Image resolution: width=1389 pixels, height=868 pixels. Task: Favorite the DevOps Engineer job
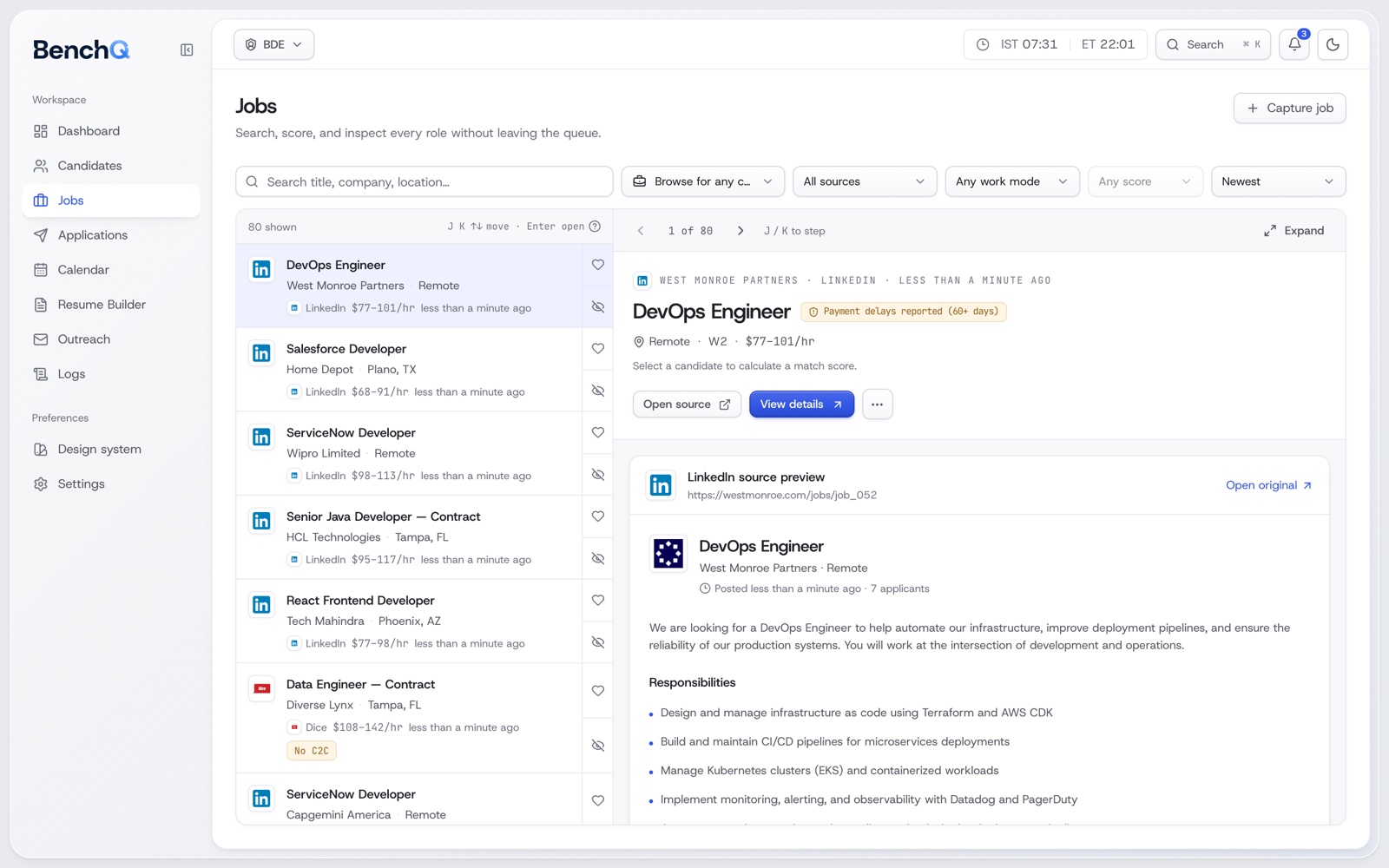[598, 265]
